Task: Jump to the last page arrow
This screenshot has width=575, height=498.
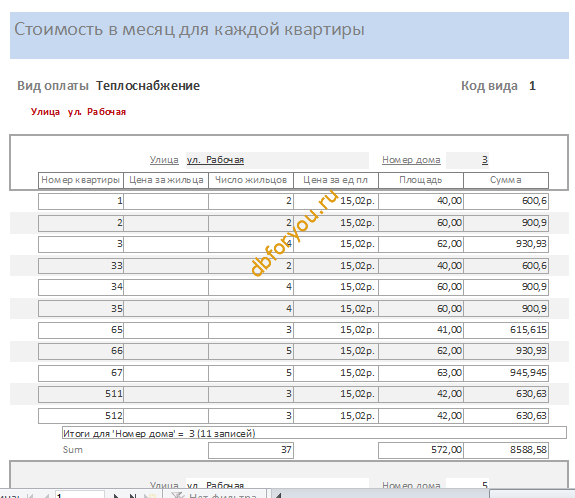Action: (x=133, y=496)
